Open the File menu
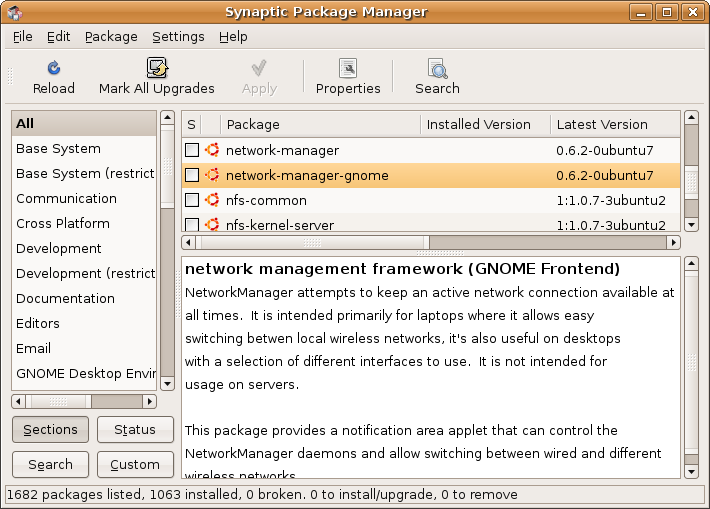Viewport: 710px width, 509px height. [23, 37]
